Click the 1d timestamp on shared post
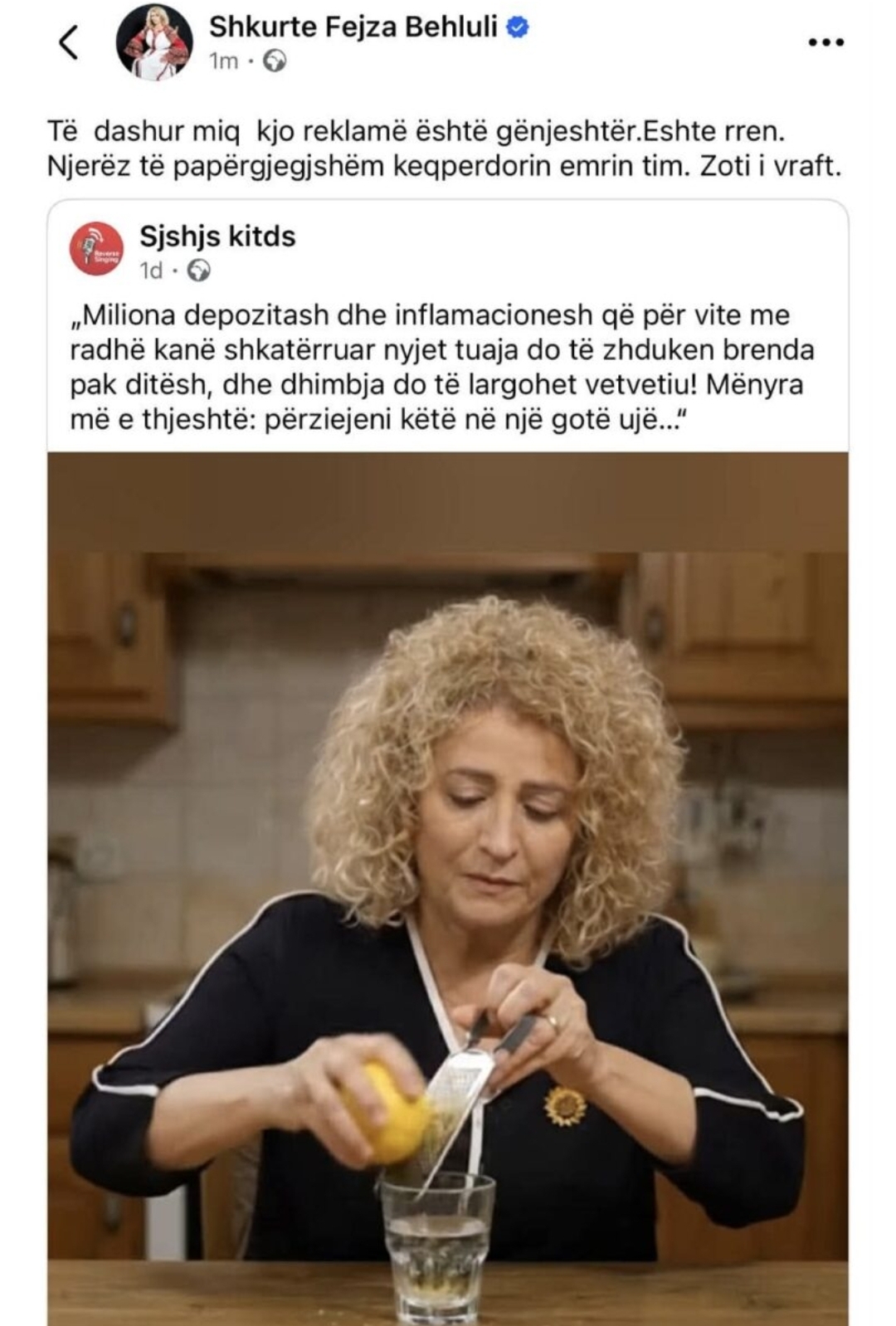 pyautogui.click(x=151, y=271)
